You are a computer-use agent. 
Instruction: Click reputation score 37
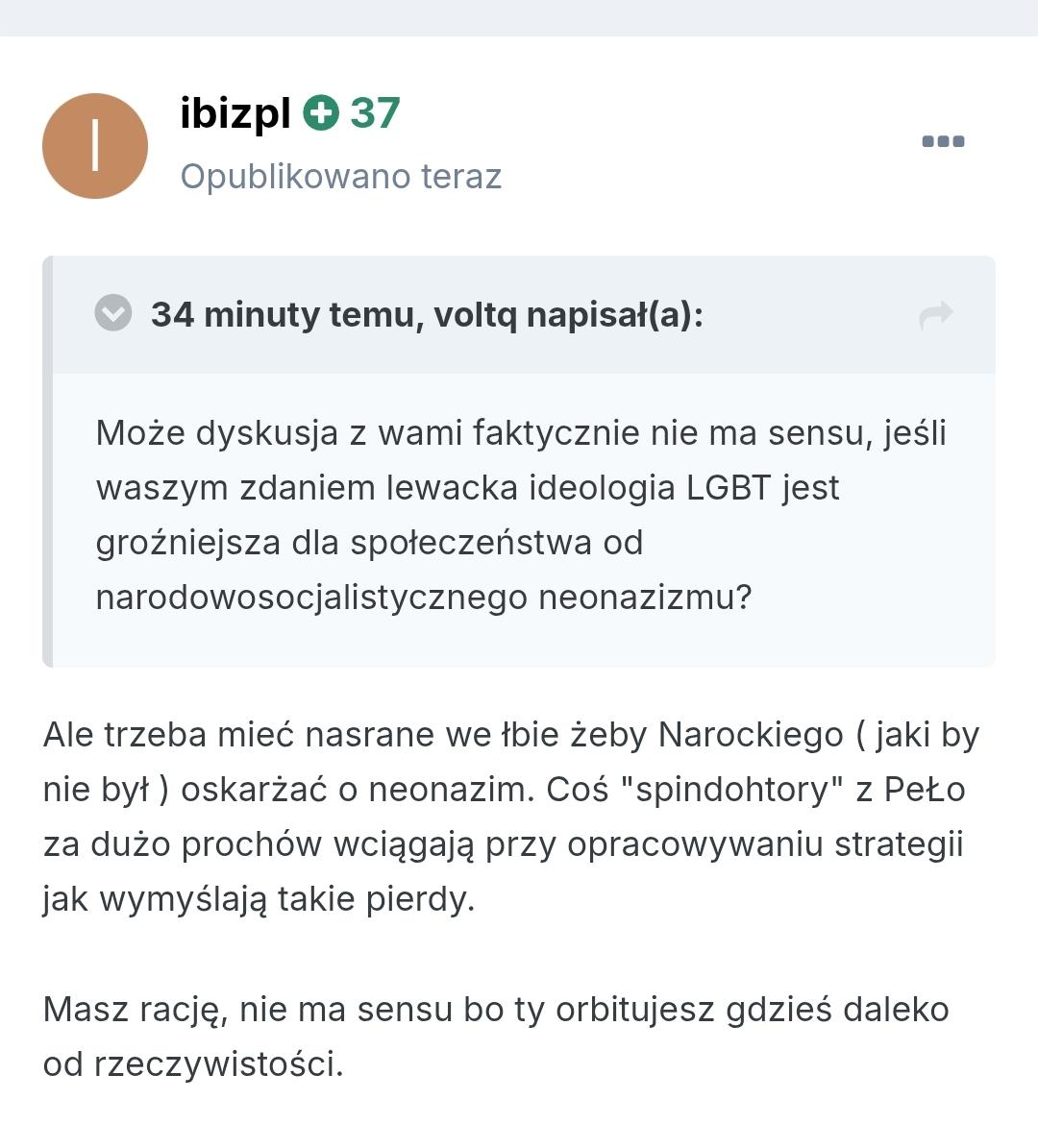(375, 113)
